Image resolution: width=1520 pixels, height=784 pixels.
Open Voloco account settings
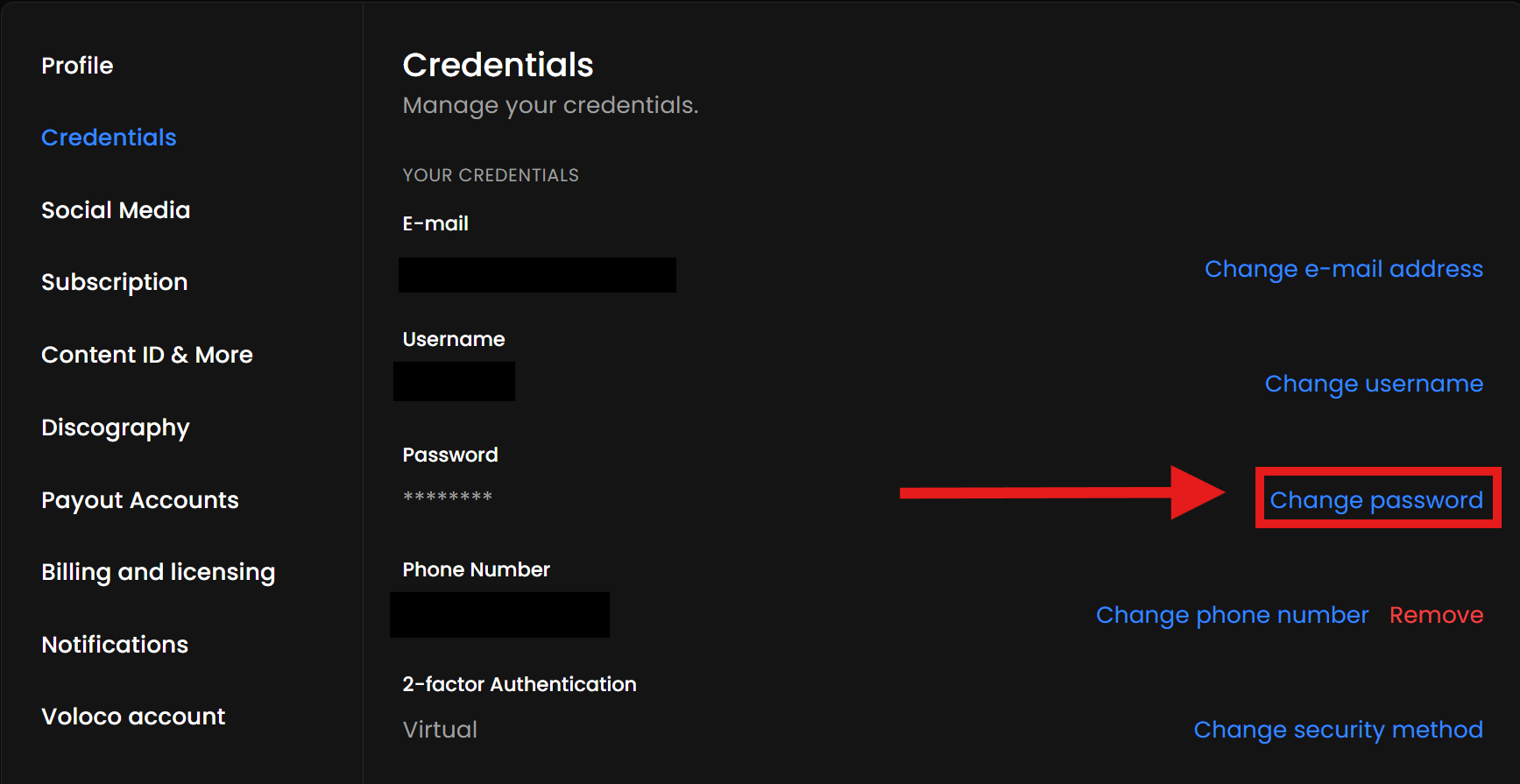point(133,717)
